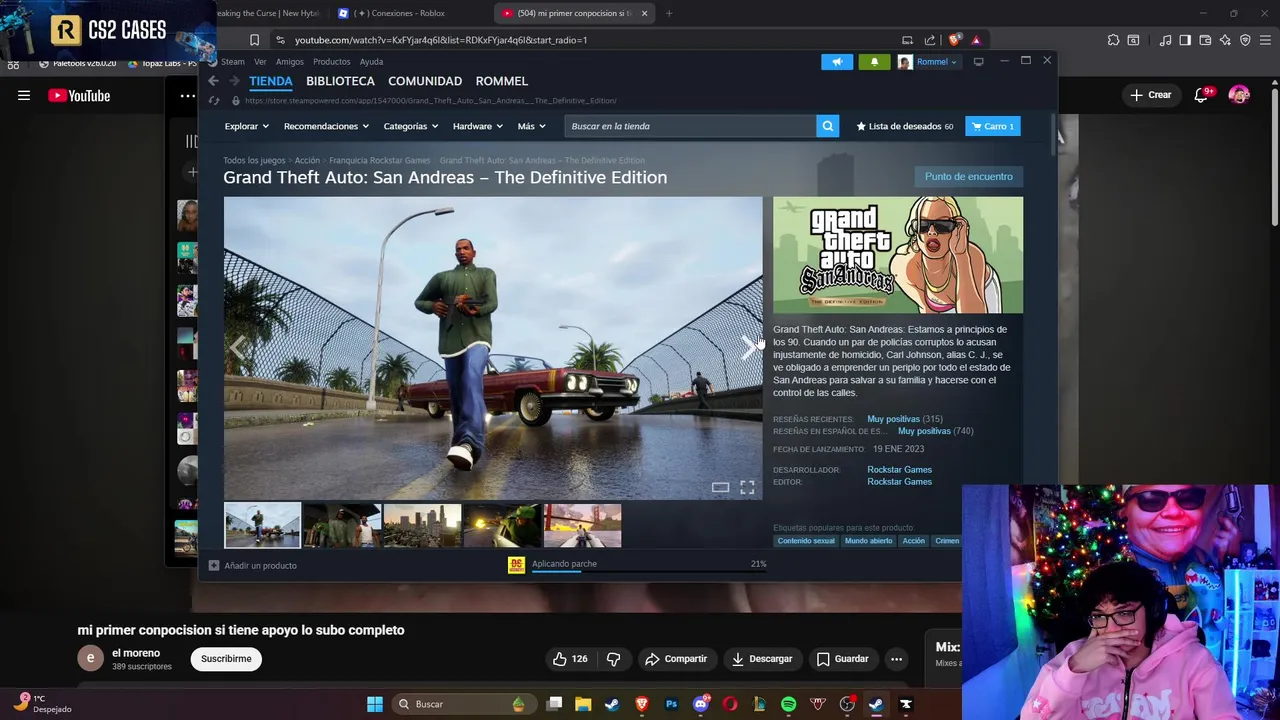Open Brave main hamburger menu

point(1265,40)
